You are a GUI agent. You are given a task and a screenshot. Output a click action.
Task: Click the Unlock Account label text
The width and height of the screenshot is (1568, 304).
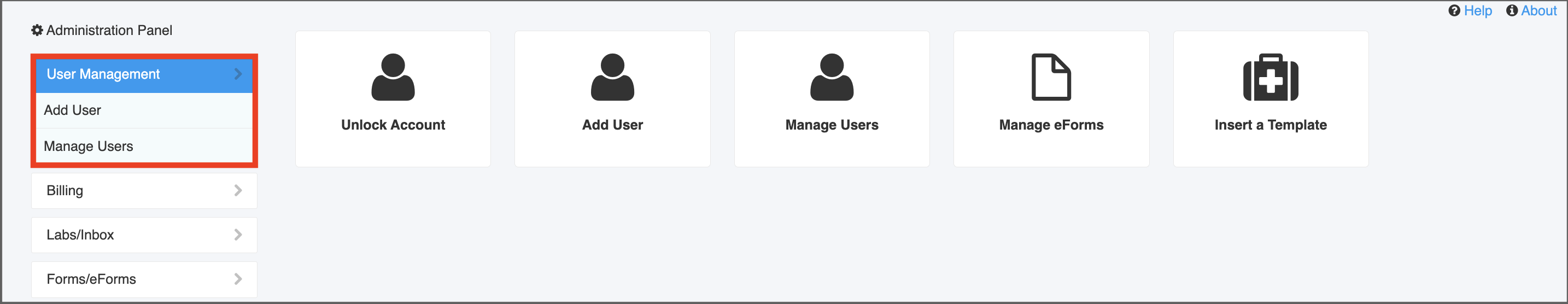[393, 125]
